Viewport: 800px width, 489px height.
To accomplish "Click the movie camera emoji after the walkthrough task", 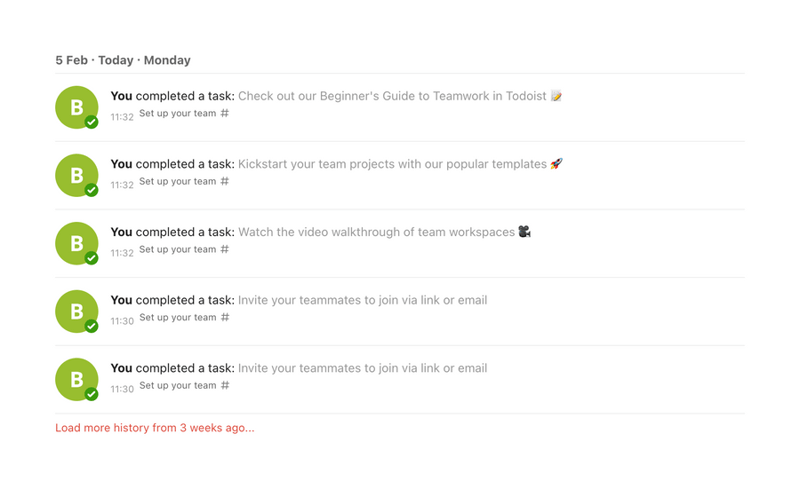I will tap(525, 232).
